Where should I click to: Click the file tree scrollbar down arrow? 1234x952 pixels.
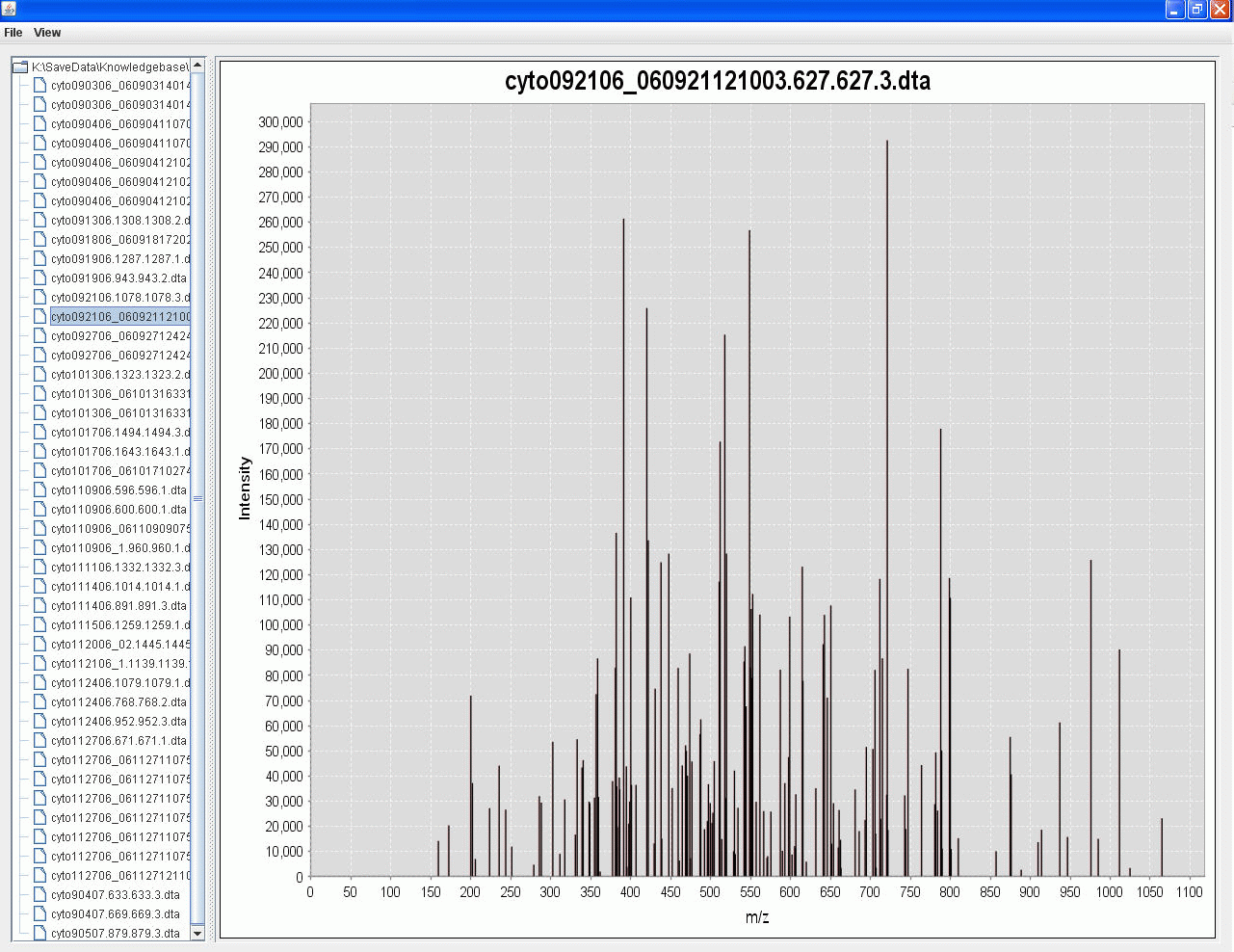[197, 934]
